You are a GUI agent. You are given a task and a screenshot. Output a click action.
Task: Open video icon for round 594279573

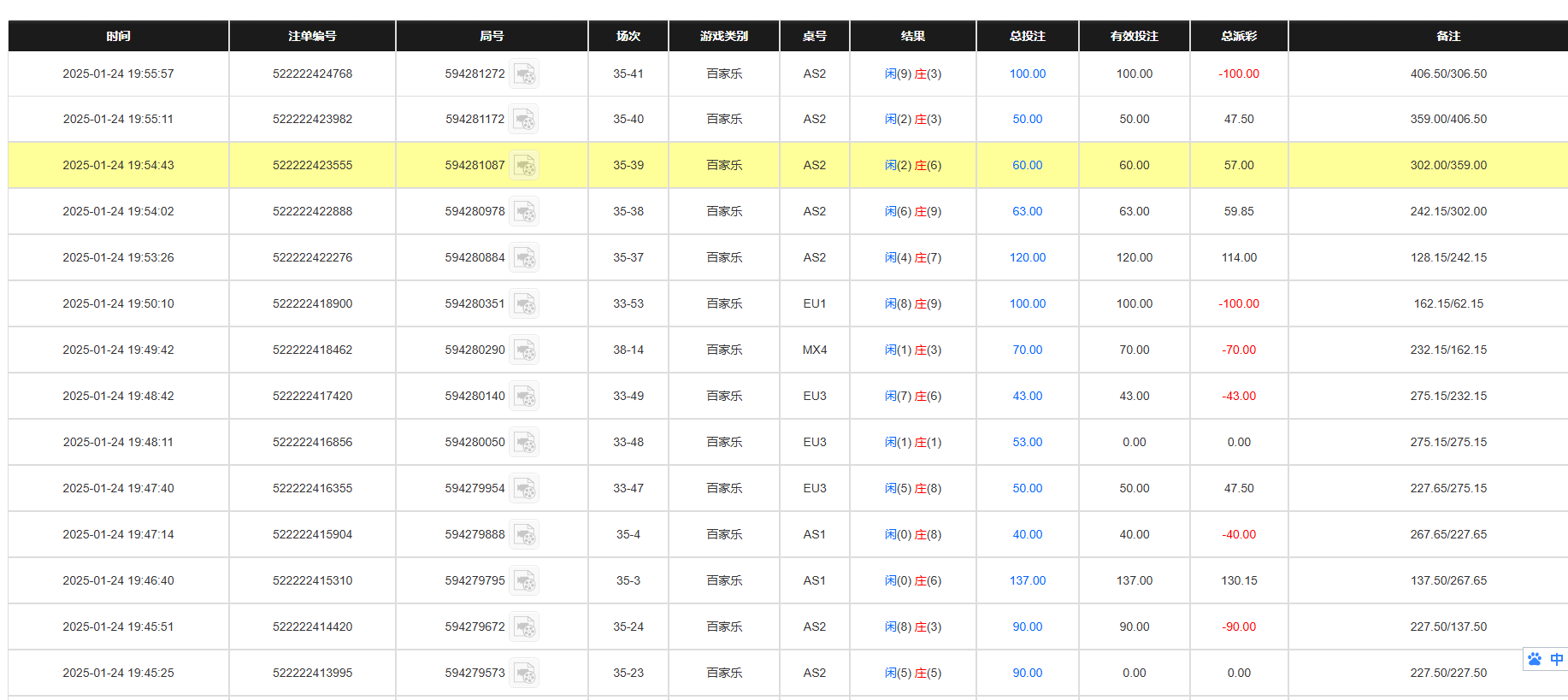click(524, 674)
